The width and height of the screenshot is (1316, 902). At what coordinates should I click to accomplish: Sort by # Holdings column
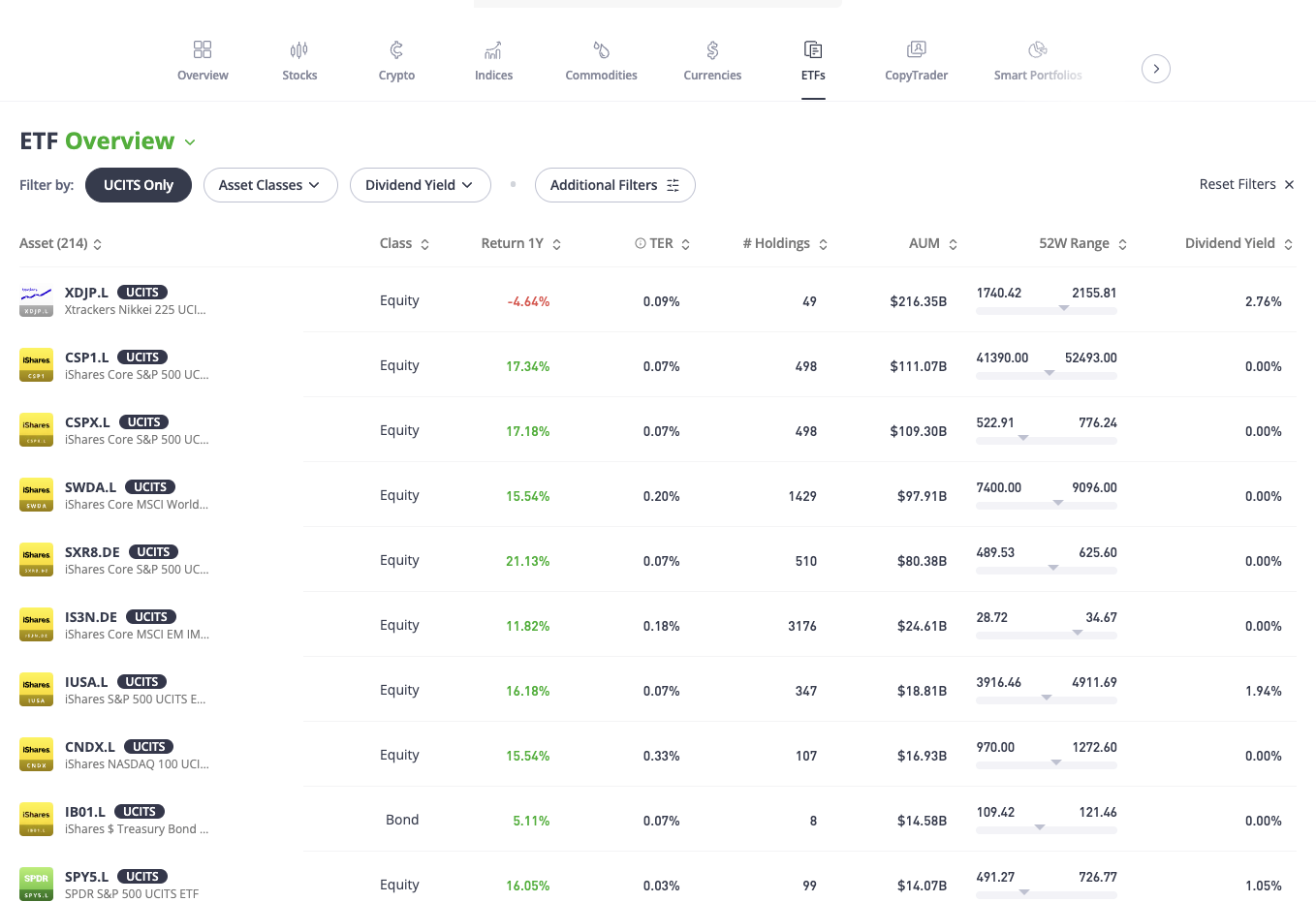tap(785, 243)
